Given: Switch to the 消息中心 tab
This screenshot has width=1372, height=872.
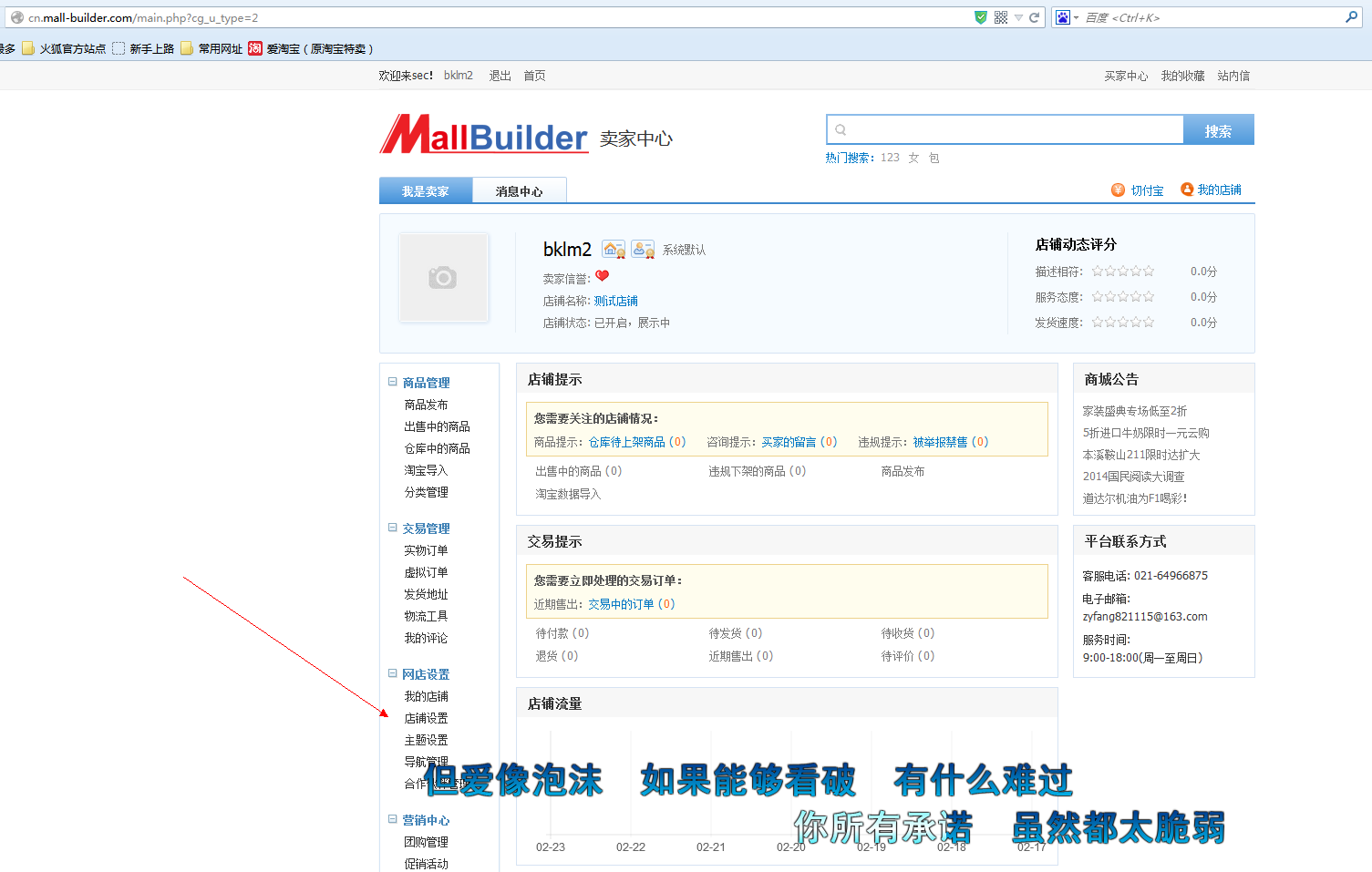Looking at the screenshot, I should (x=520, y=190).
